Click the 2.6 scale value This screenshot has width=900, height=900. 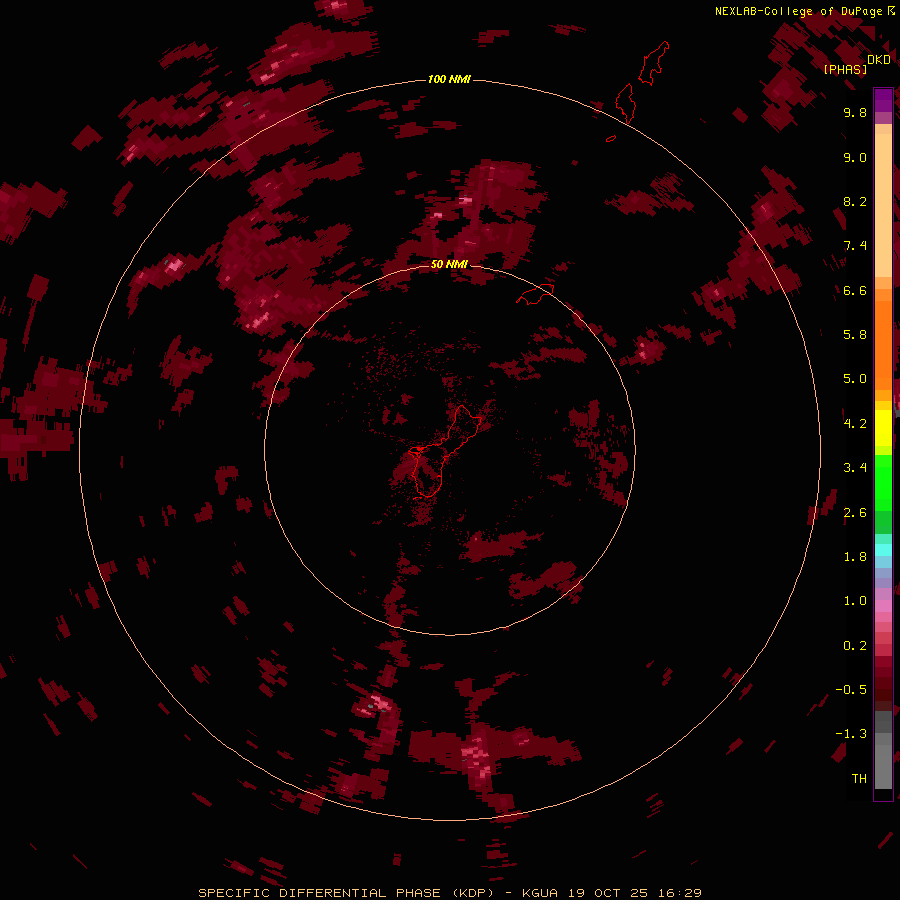[x=855, y=513]
